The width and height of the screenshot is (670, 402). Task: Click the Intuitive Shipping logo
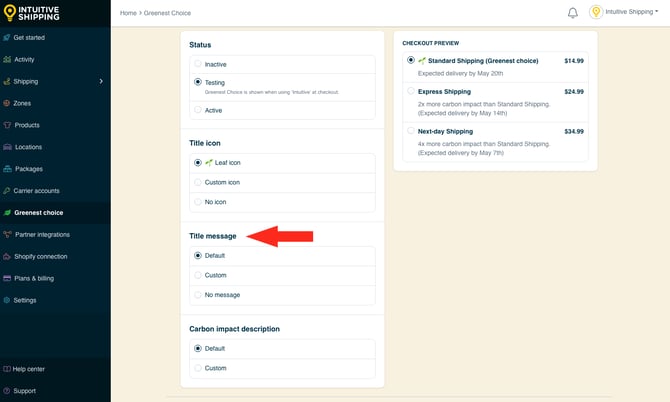[x=33, y=13]
